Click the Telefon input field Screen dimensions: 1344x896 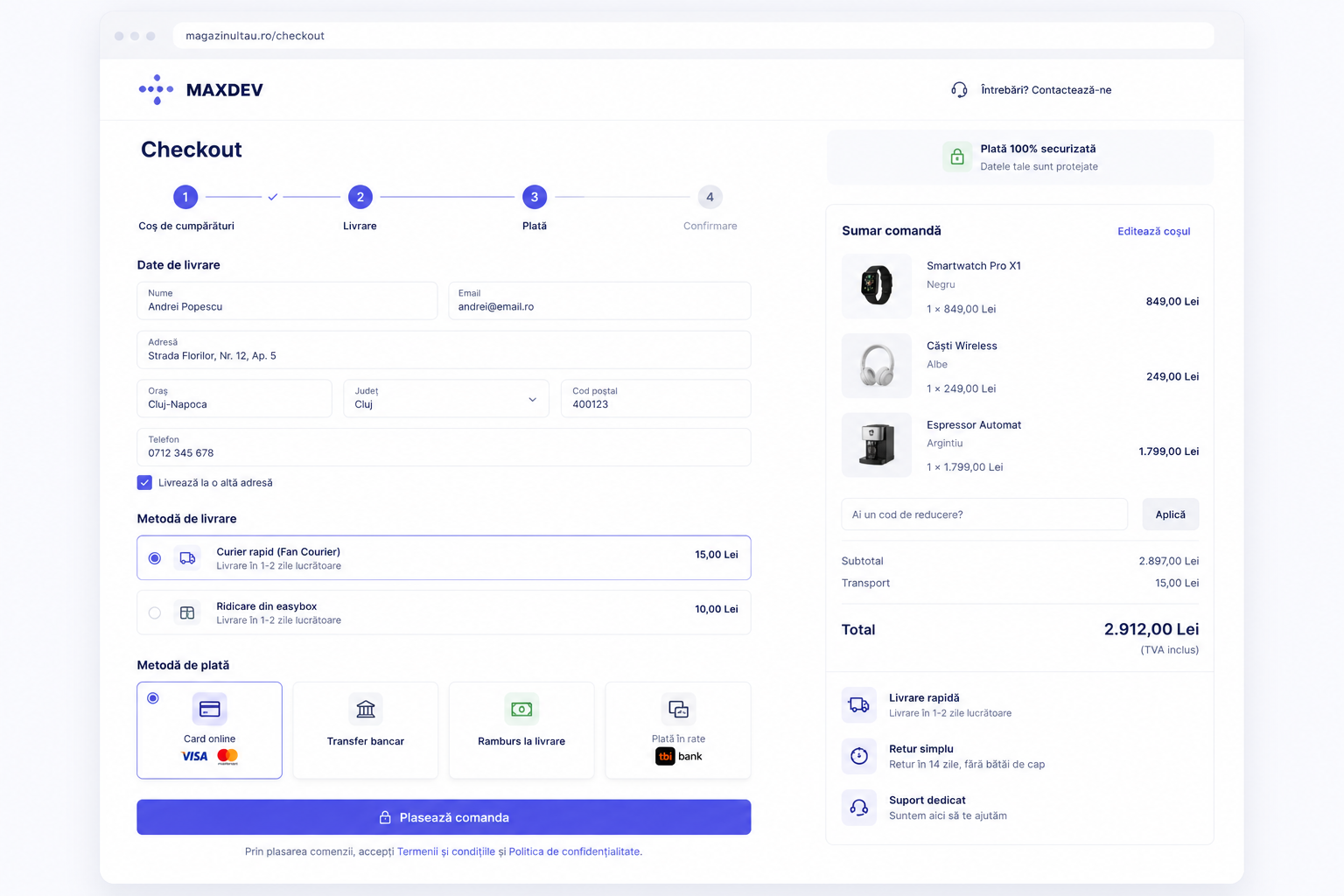(x=444, y=447)
